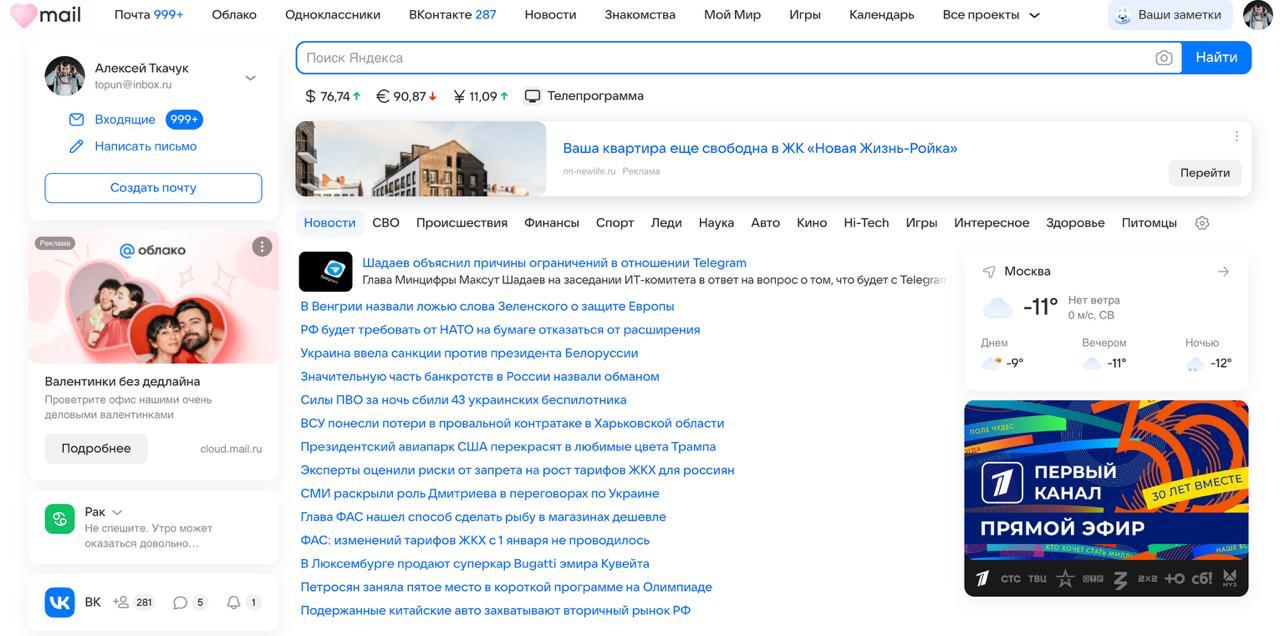Image resolution: width=1280 pixels, height=636 pixels.
Task: Expand the Рак zodiac sign selector
Action: (117, 512)
